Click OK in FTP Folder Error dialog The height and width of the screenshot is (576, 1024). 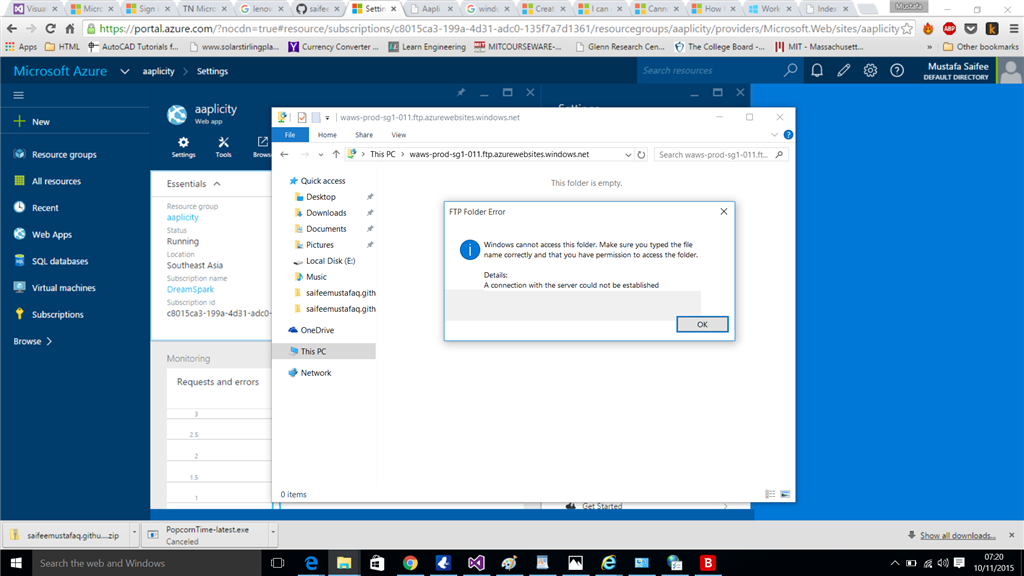tap(702, 325)
